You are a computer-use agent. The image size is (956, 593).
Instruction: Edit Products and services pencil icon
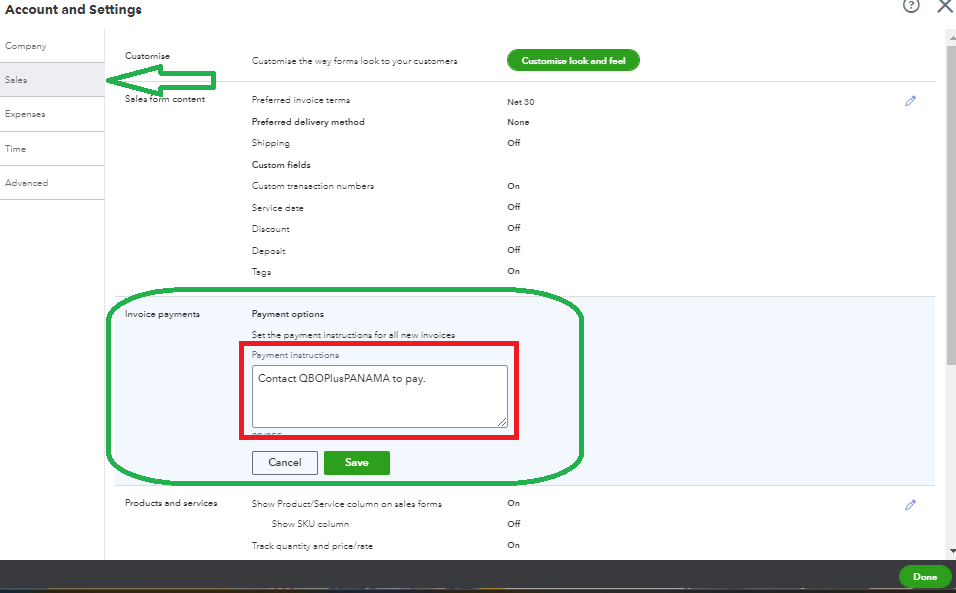click(910, 505)
